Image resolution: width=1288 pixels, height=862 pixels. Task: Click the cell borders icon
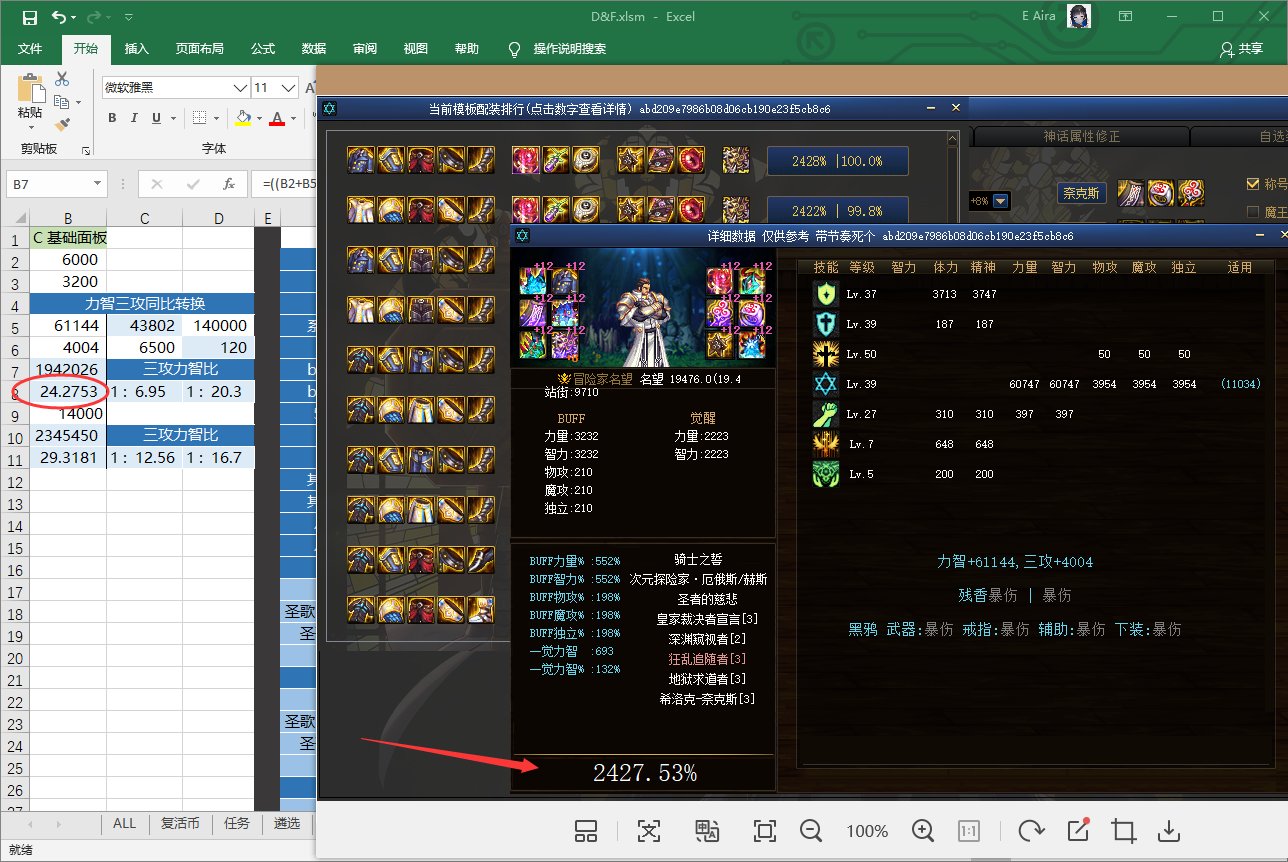pyautogui.click(x=199, y=118)
